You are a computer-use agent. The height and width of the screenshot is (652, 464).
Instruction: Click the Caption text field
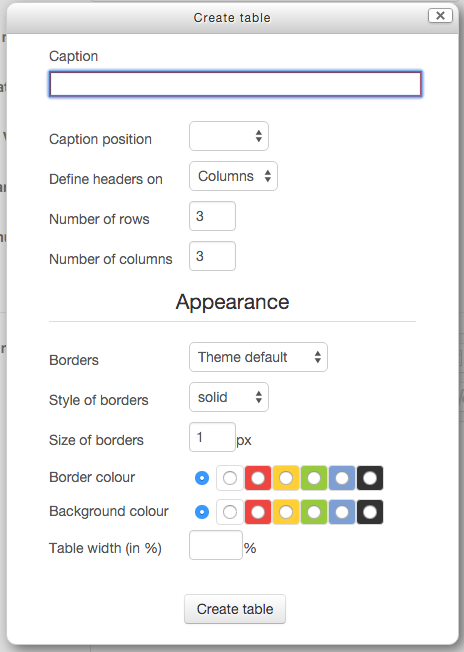point(235,84)
